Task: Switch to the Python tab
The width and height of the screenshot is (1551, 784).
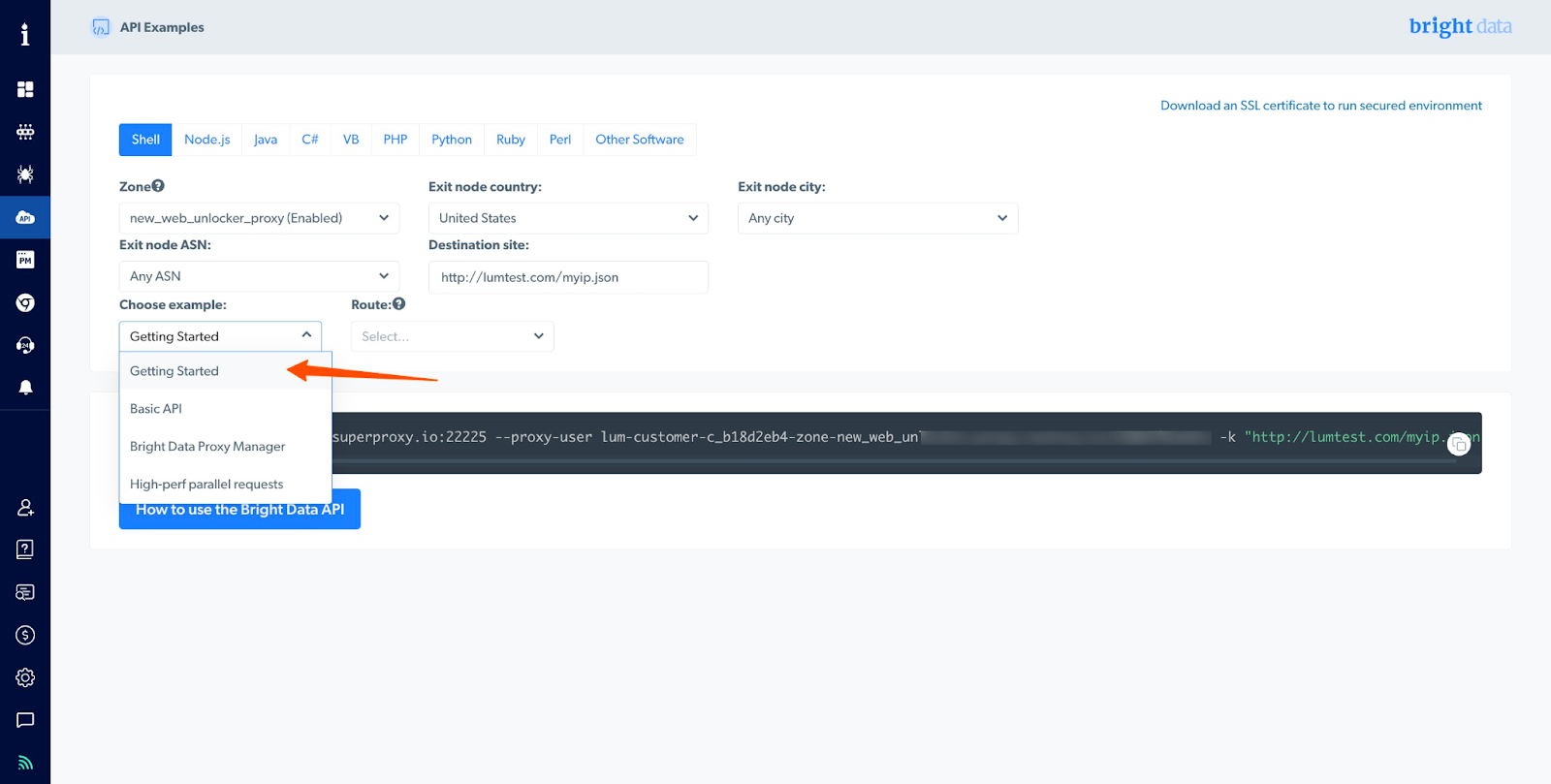Action: (452, 140)
